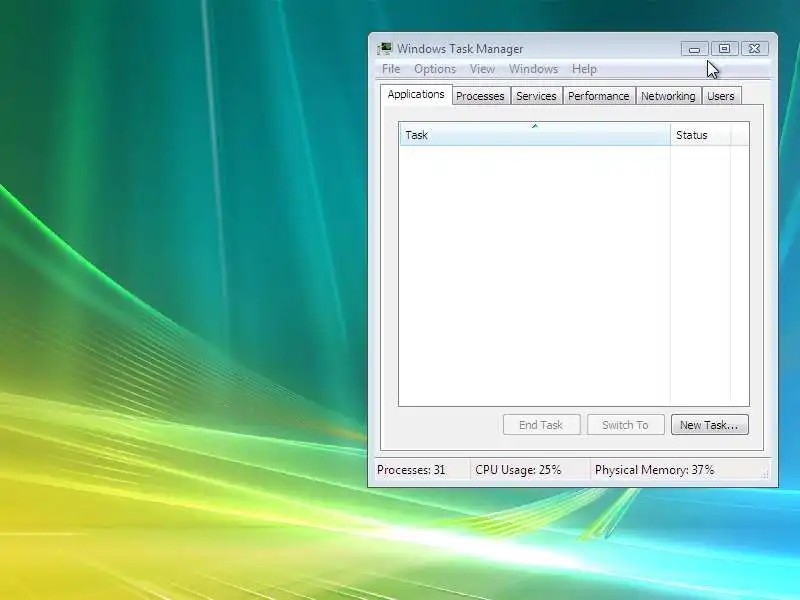
Task: Click the Physical Memory: 37% status text
Action: click(655, 470)
